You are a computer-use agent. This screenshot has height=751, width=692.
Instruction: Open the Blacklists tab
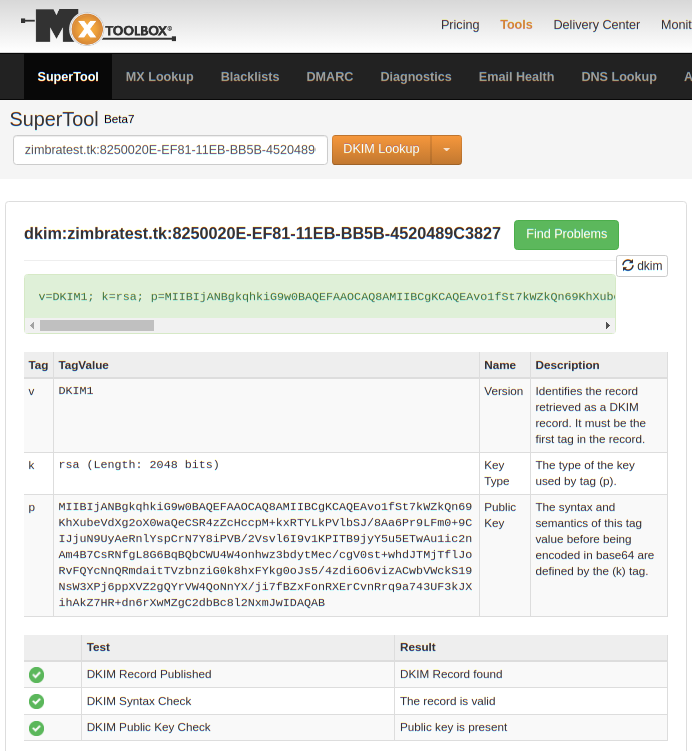point(250,77)
